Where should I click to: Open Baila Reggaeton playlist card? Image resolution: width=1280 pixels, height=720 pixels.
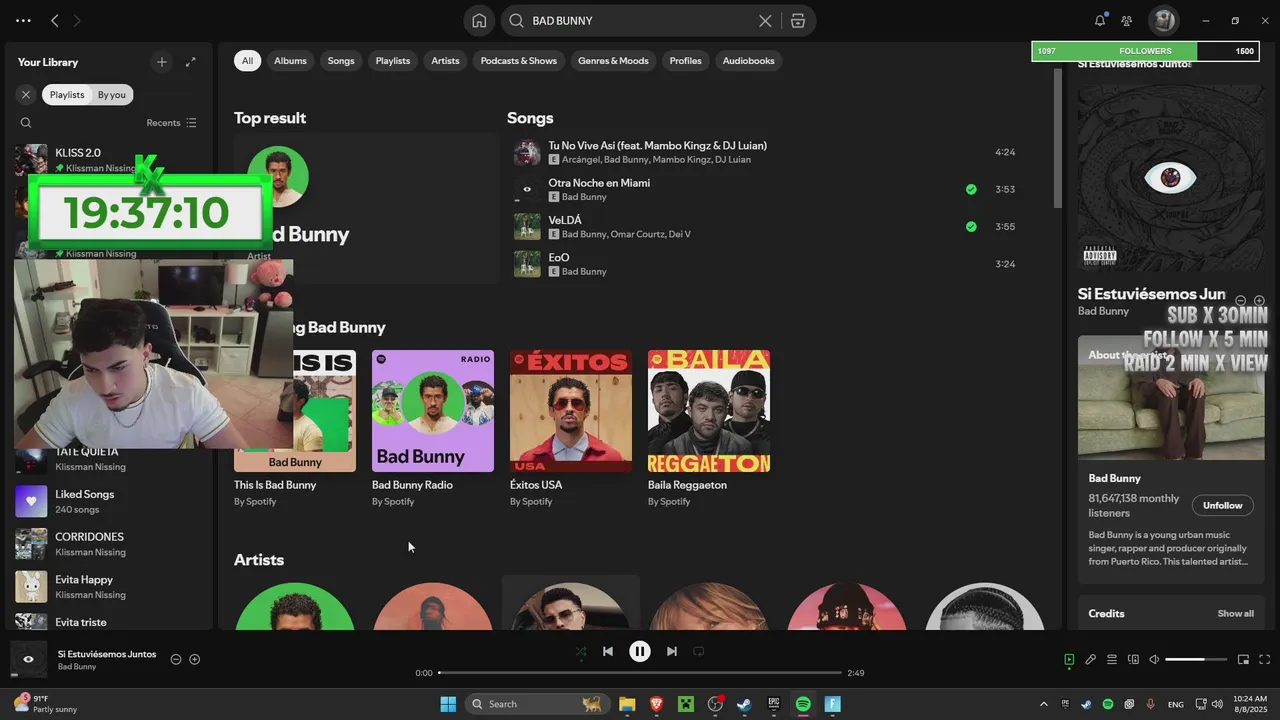tap(709, 428)
